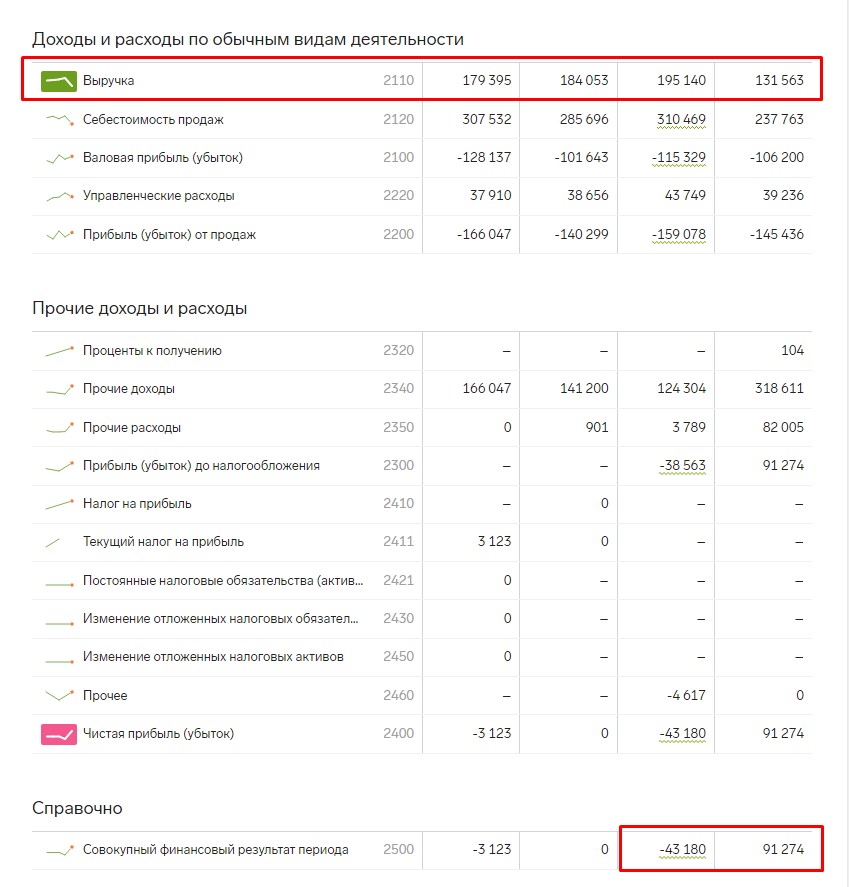Click trend icon for Текущий налог на прибыль
Viewport: 849px width, 887px height.
point(53,542)
